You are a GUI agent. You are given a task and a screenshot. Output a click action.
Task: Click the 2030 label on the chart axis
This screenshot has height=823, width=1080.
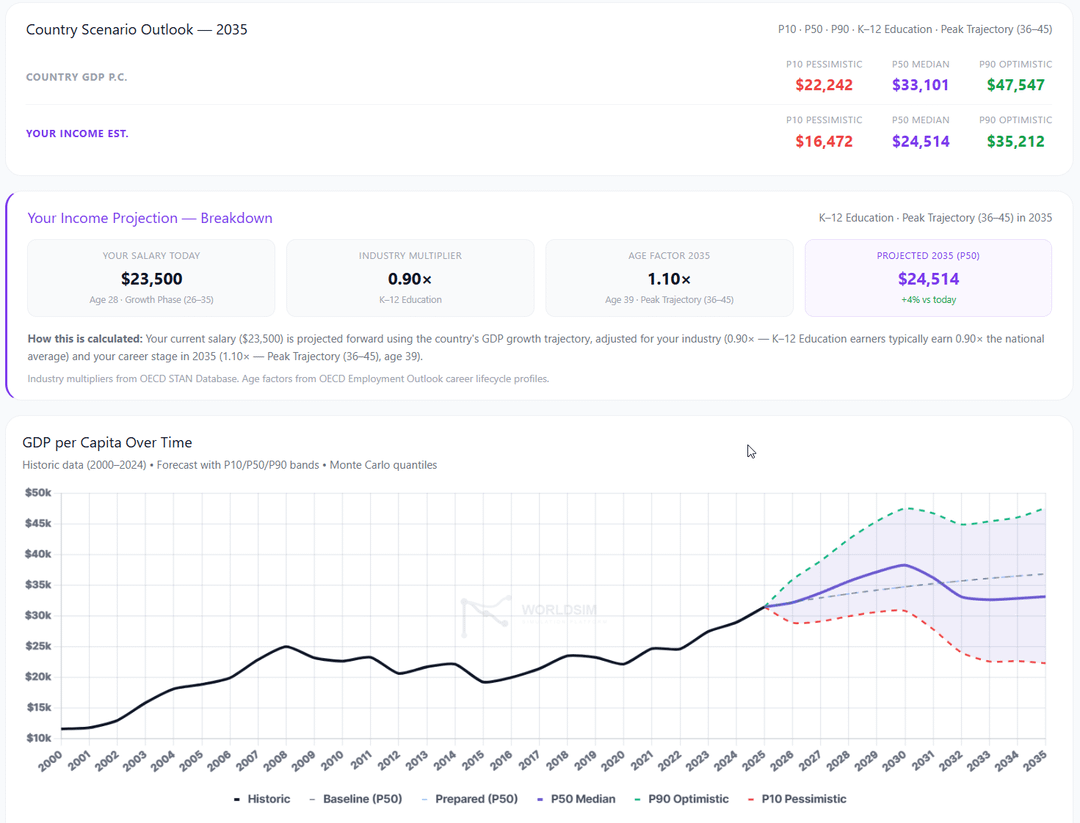(896, 758)
